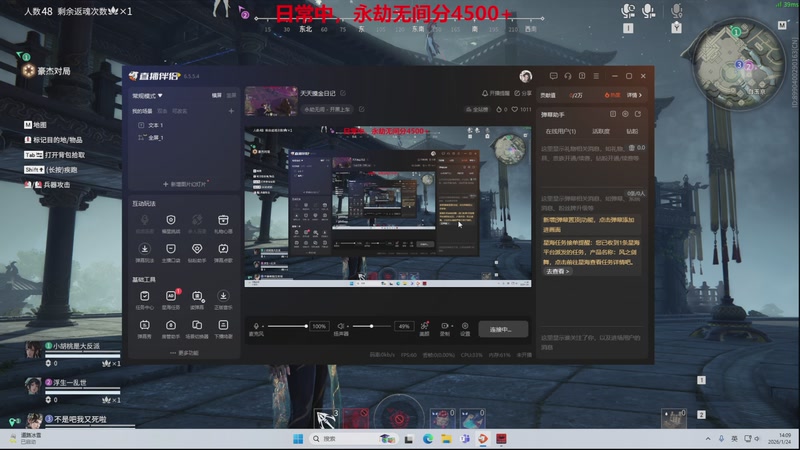The width and height of the screenshot is (800, 450).
Task: Click the microphone volume 100% field
Action: point(319,326)
